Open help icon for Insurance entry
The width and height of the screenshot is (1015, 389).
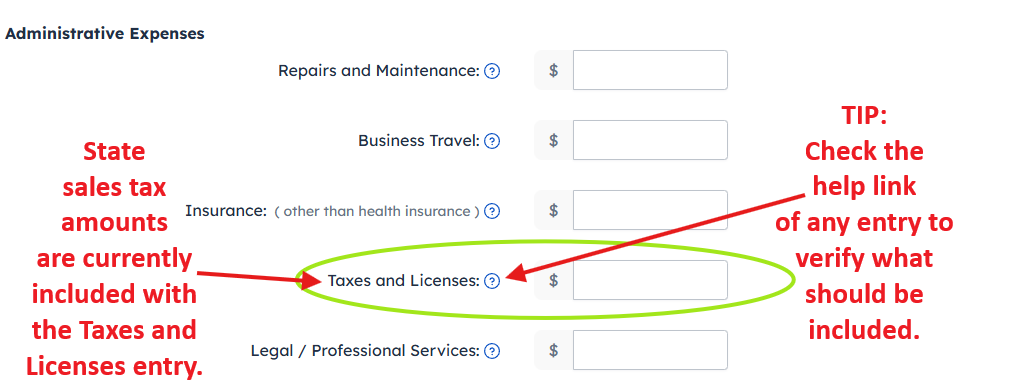point(492,211)
